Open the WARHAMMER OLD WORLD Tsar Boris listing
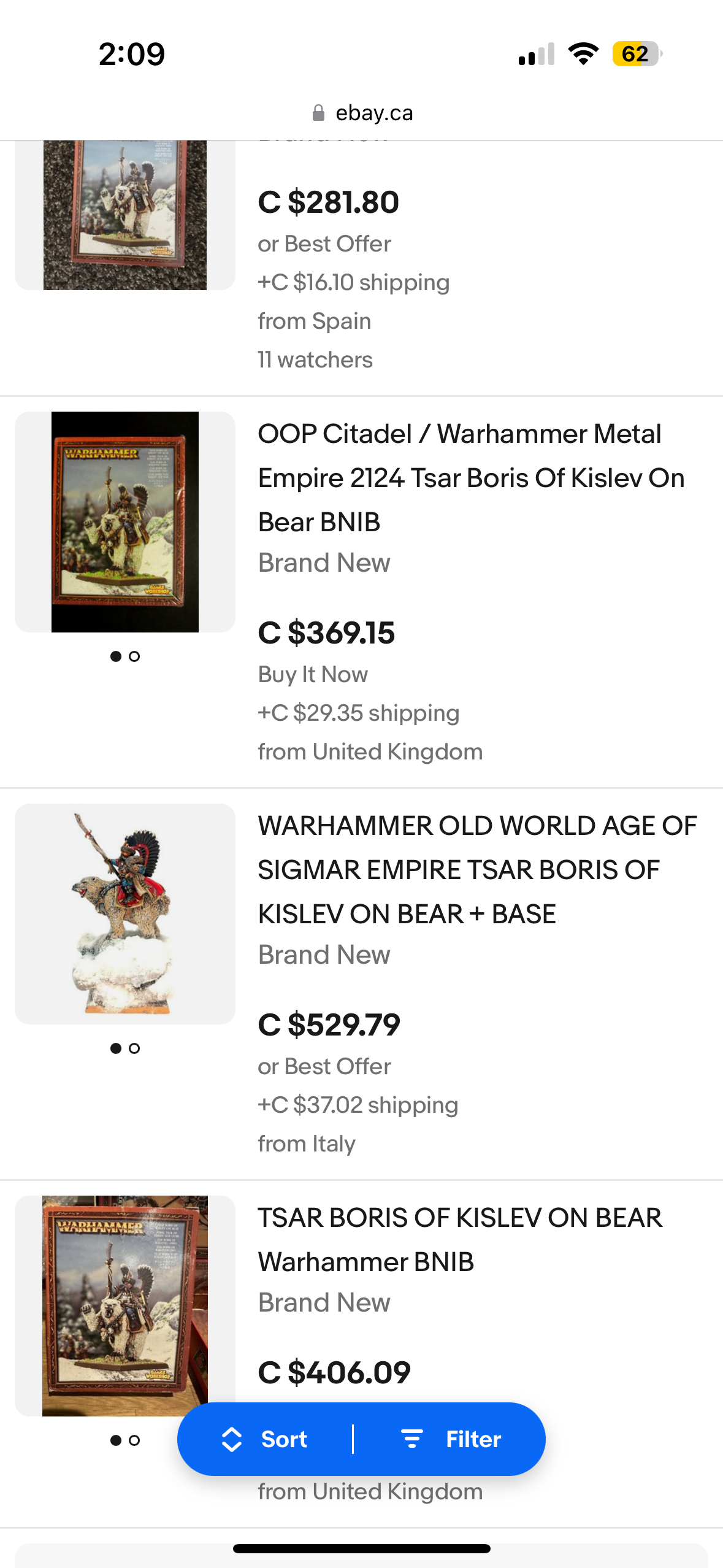 (x=477, y=869)
